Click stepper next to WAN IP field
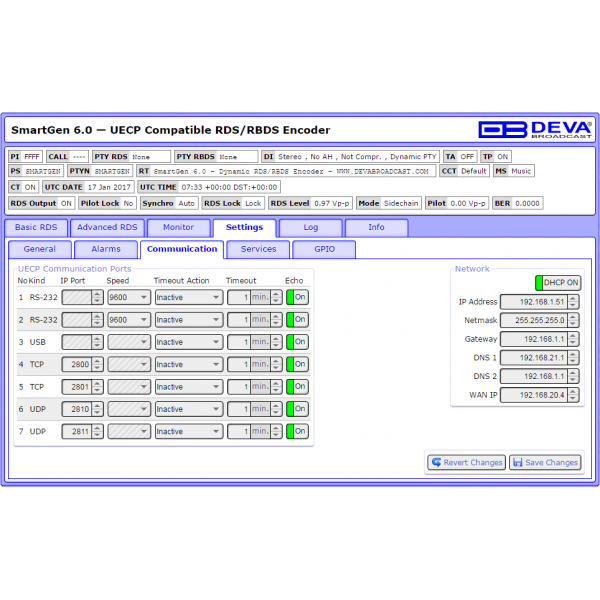Screen dimensions: 600x600 click(x=573, y=395)
